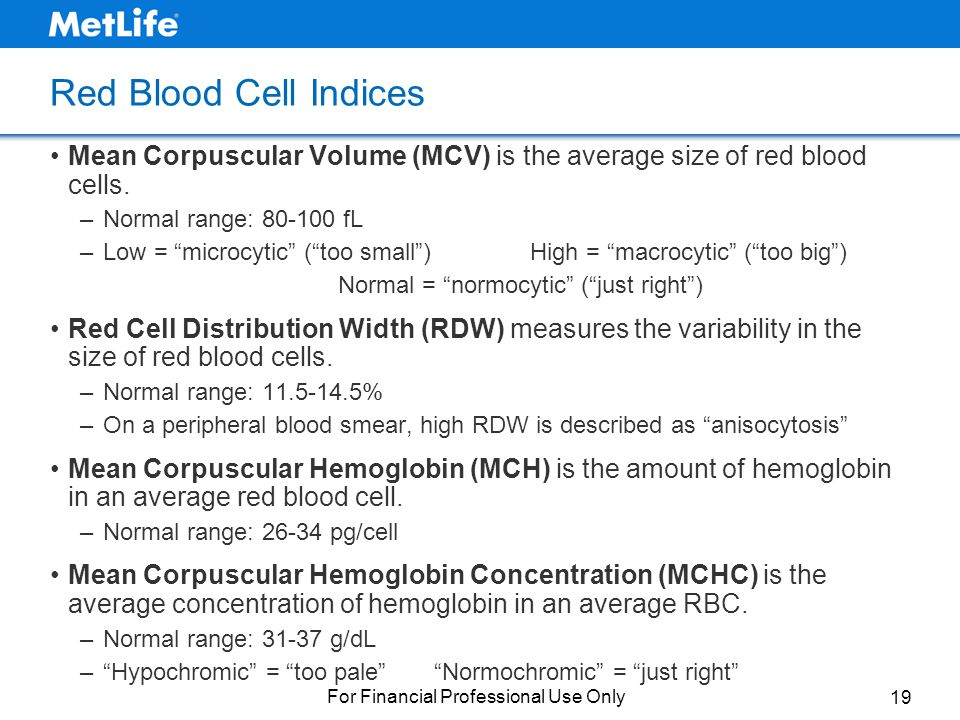The width and height of the screenshot is (960, 720).
Task: Click the blue header banner
Action: click(480, 24)
